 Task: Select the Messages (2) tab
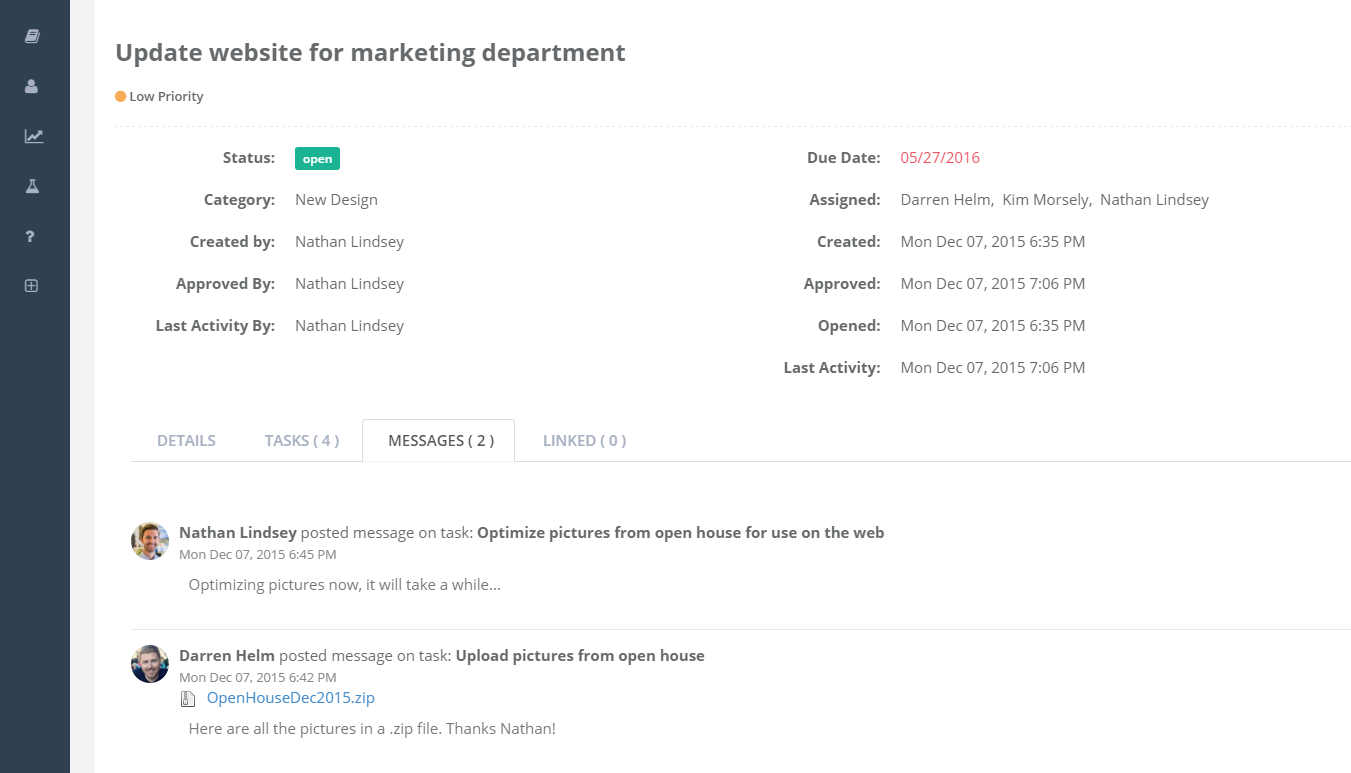point(439,440)
